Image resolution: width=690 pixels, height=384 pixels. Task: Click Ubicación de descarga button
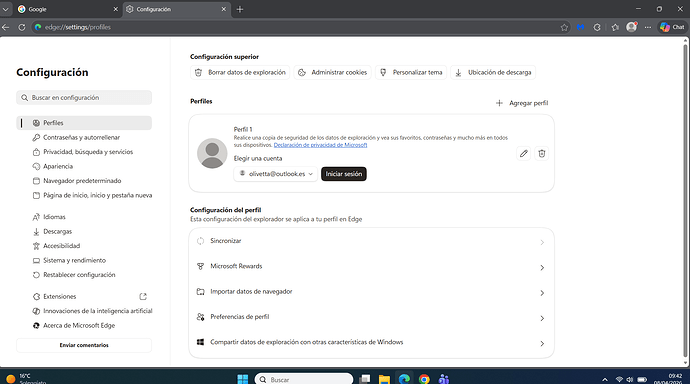click(493, 73)
